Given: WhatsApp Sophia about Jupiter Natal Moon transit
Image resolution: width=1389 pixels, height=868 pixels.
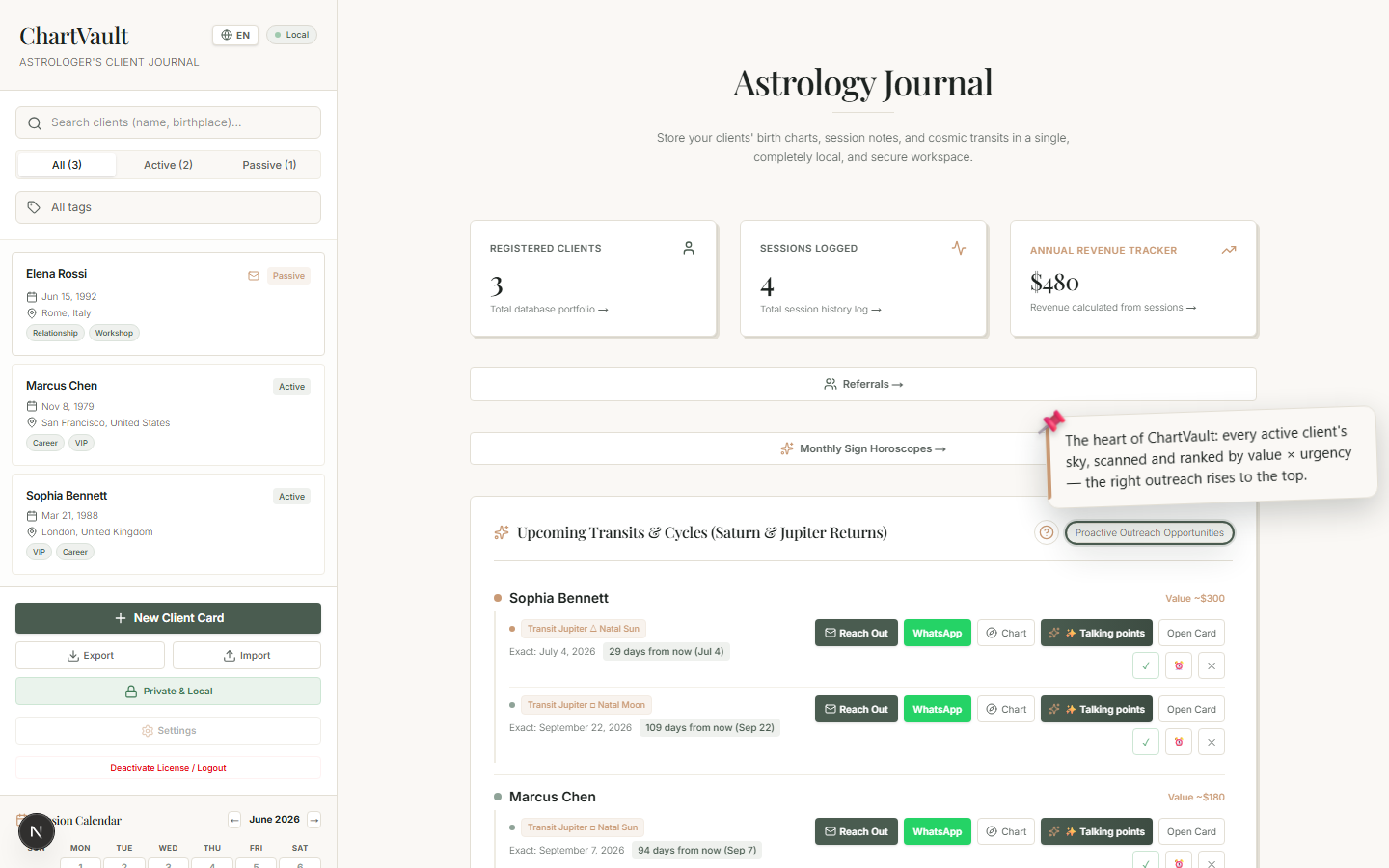Looking at the screenshot, I should (938, 709).
